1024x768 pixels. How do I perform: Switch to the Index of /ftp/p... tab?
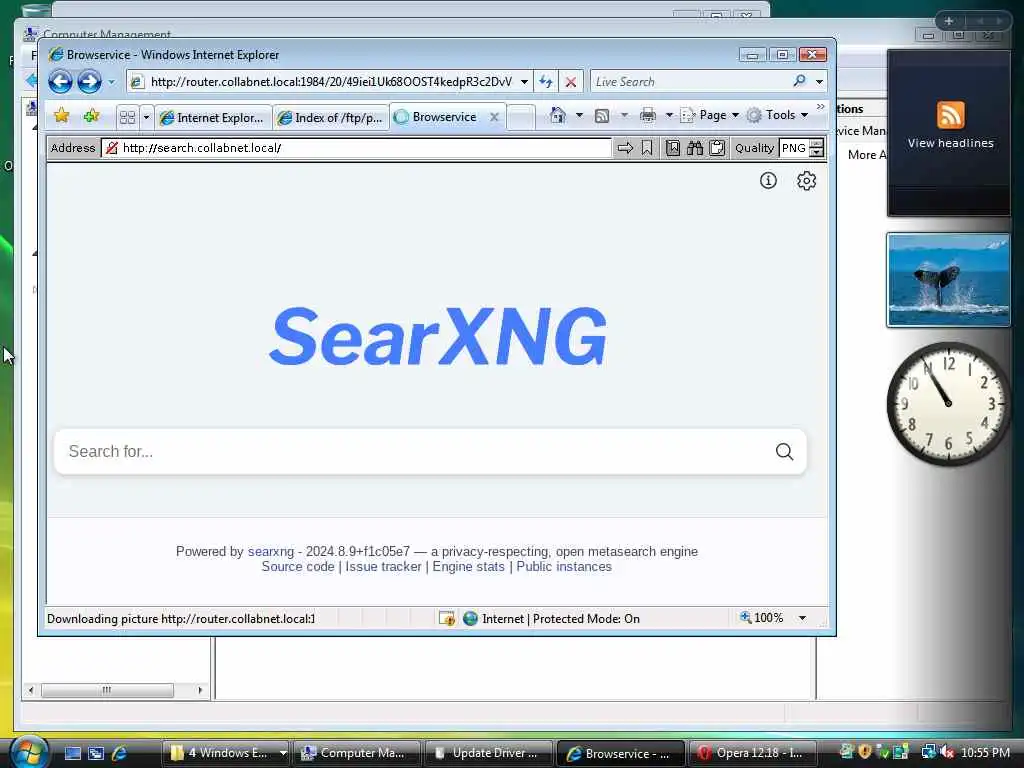point(331,118)
